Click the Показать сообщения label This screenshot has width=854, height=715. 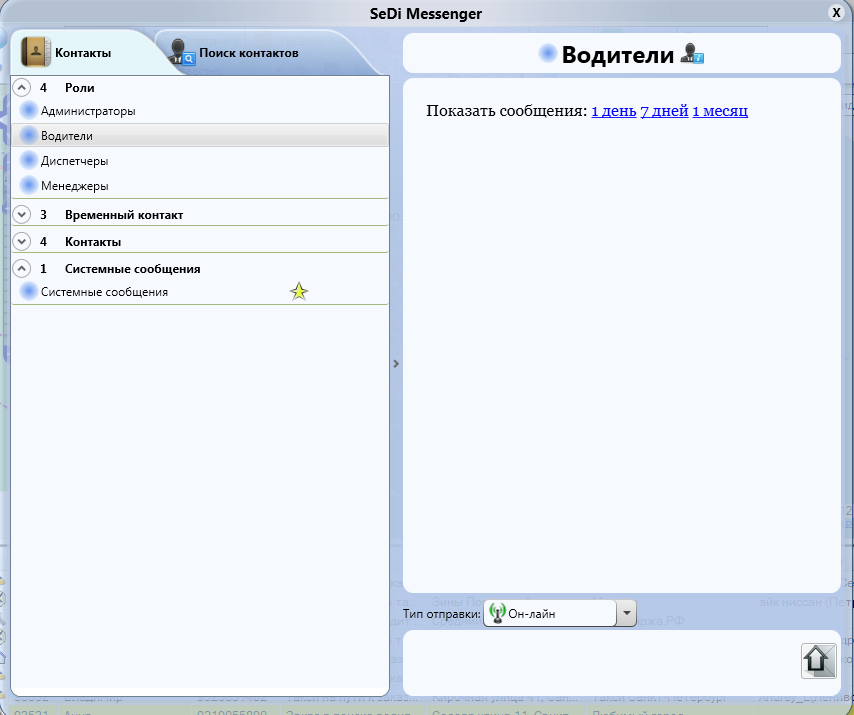507,111
